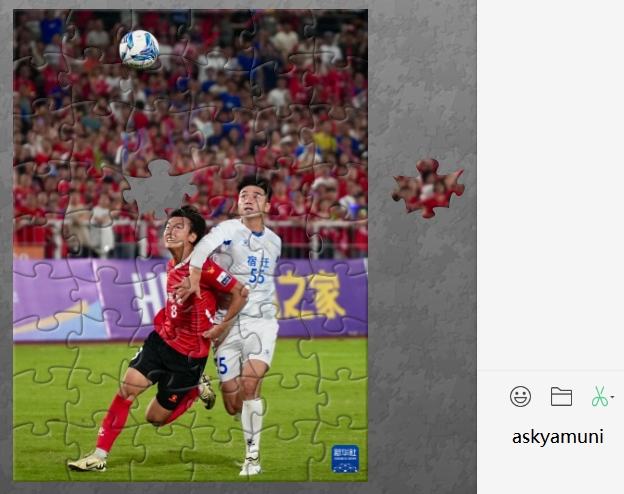Pick up the loose jigsaw piece
The height and width of the screenshot is (494, 624).
click(428, 188)
